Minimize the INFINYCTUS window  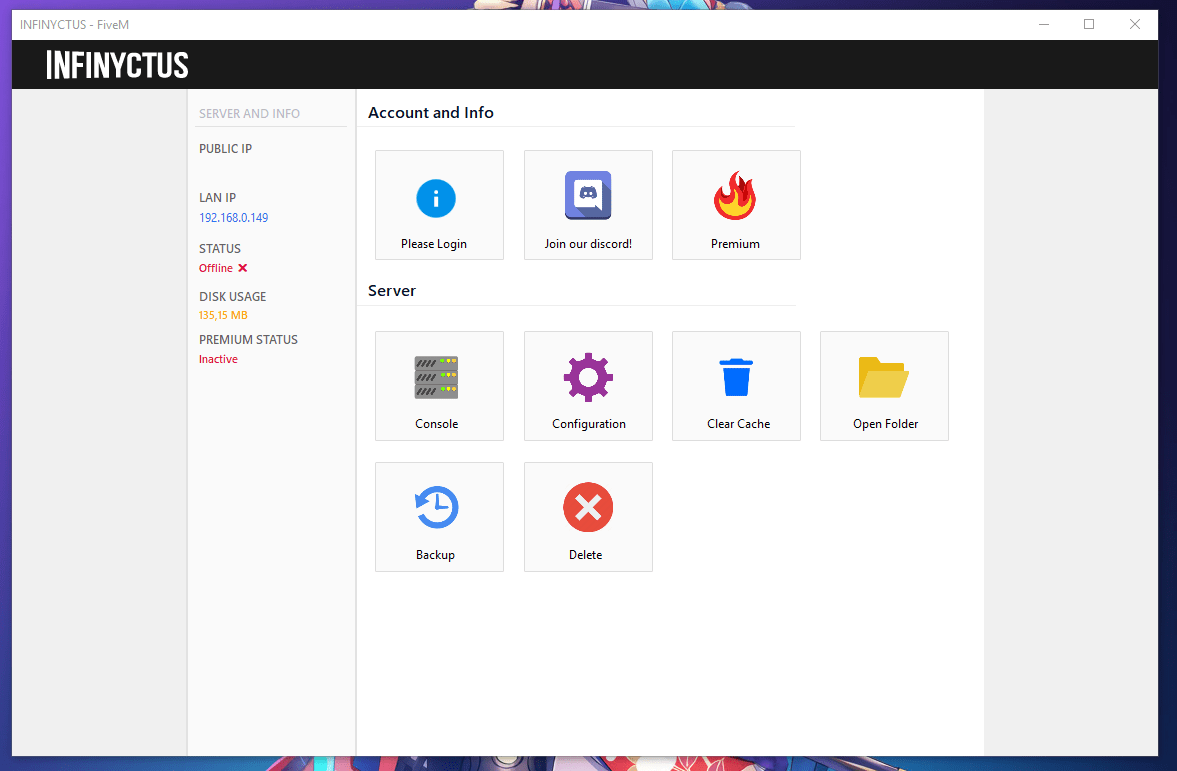click(1043, 25)
